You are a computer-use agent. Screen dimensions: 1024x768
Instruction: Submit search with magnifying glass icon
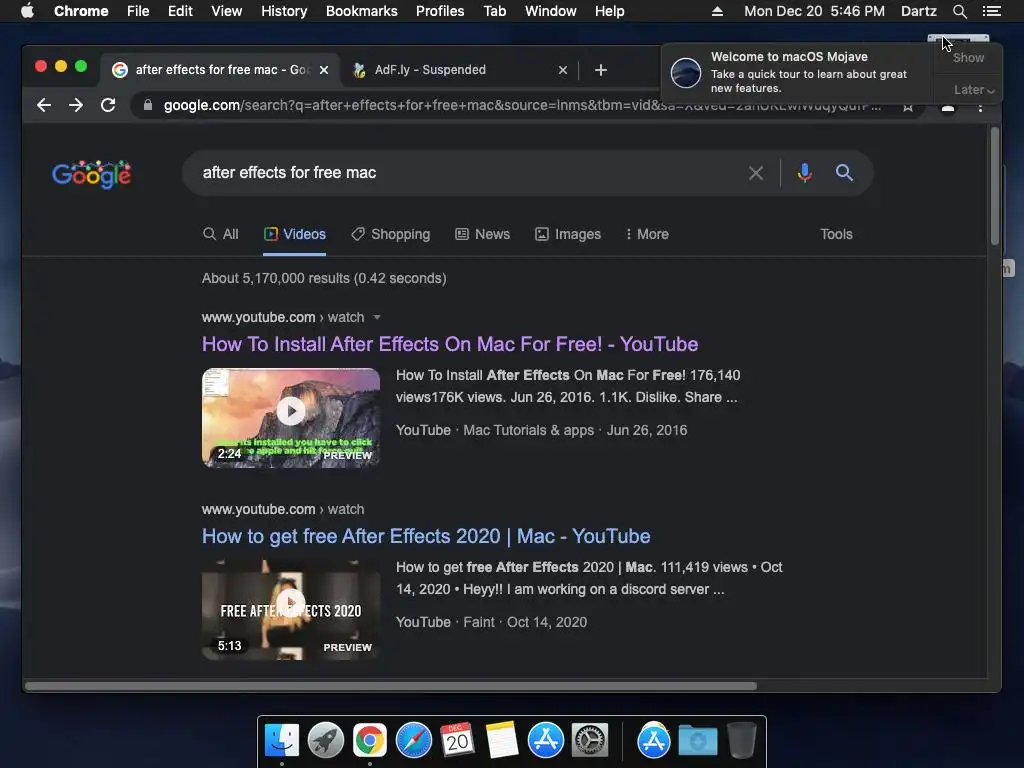point(844,173)
